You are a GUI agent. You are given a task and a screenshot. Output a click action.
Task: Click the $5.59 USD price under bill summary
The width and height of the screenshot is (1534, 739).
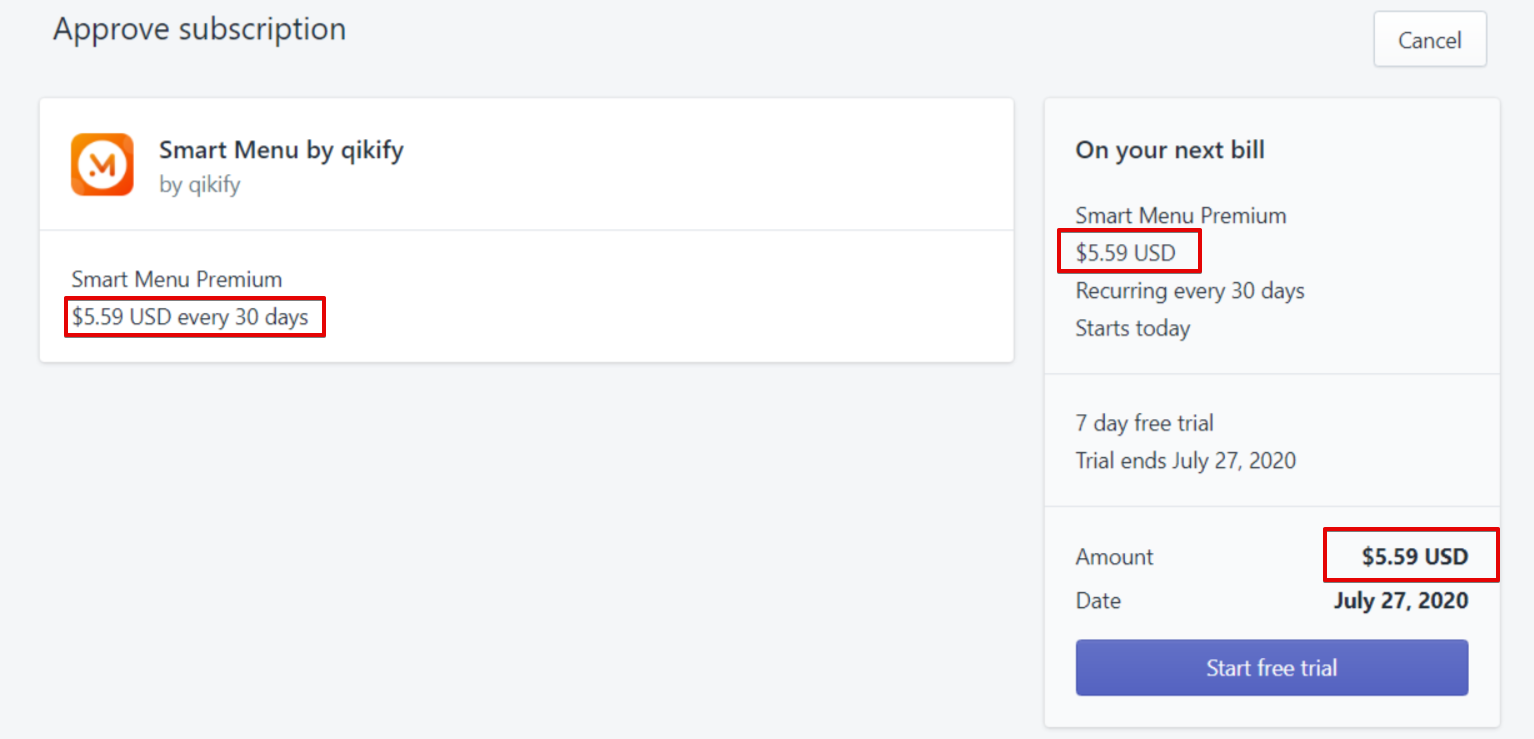click(1126, 253)
